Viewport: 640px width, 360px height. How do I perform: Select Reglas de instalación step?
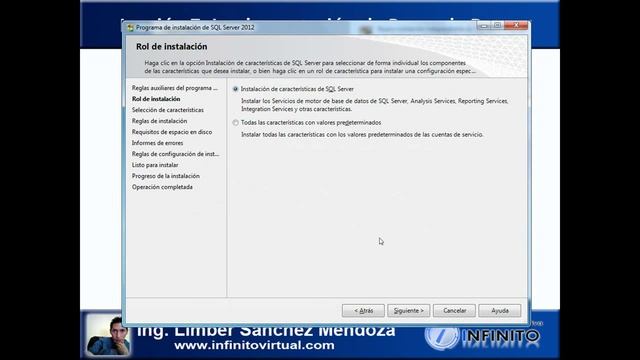click(159, 121)
